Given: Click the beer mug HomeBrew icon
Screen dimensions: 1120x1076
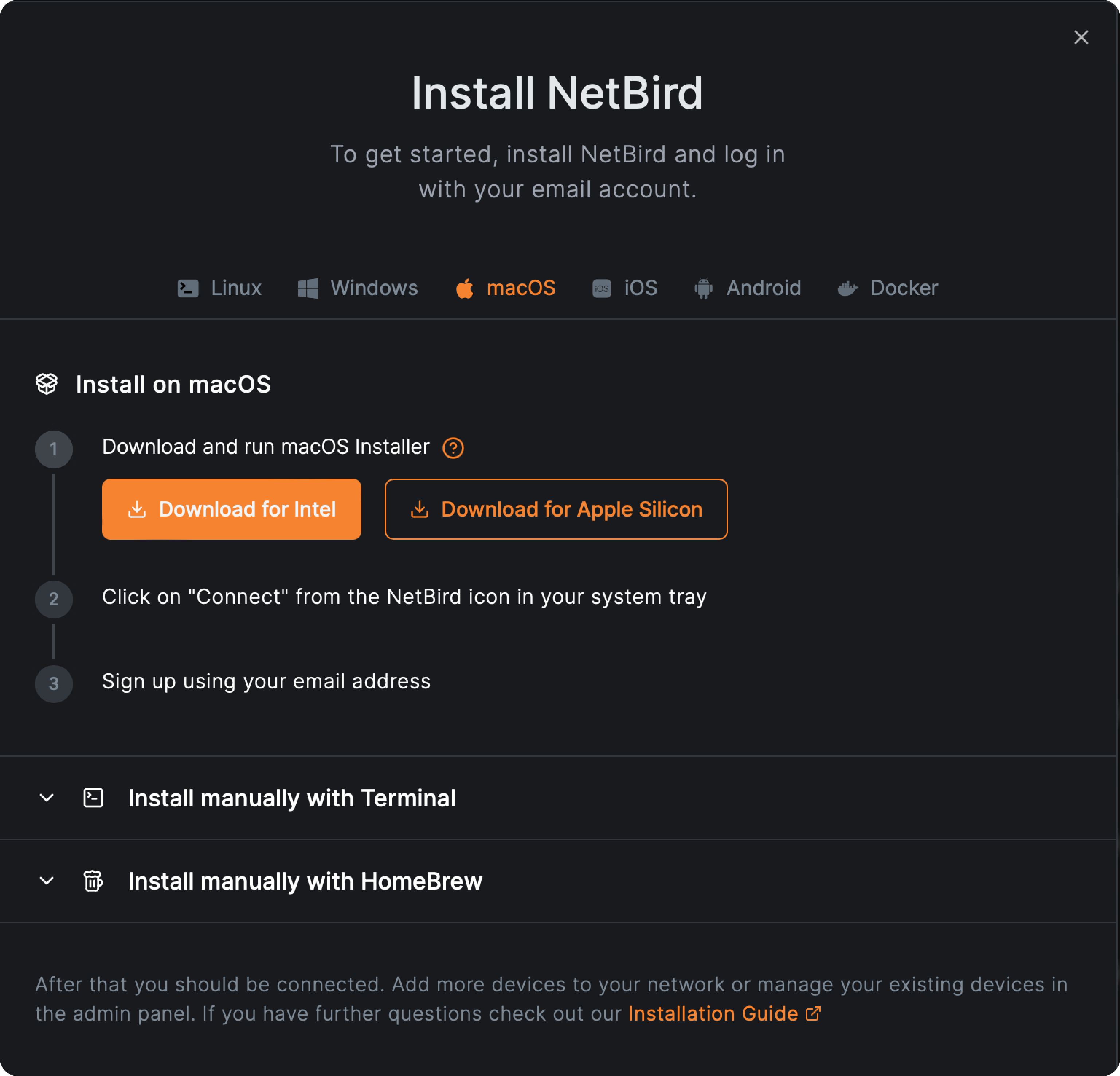Looking at the screenshot, I should pos(93,880).
